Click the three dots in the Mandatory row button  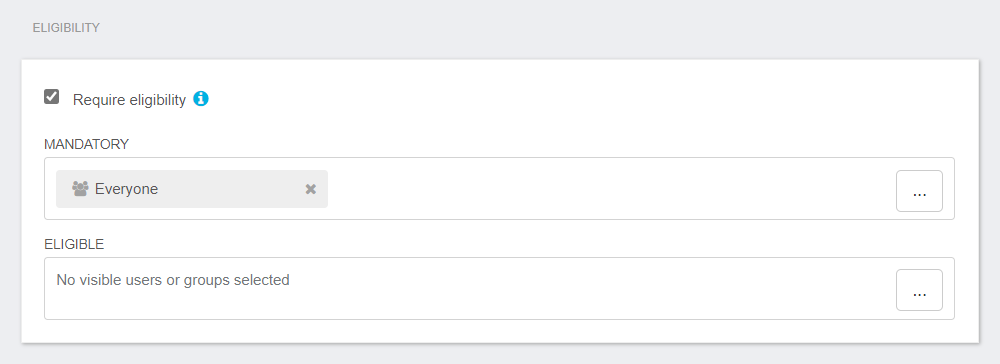point(919,193)
